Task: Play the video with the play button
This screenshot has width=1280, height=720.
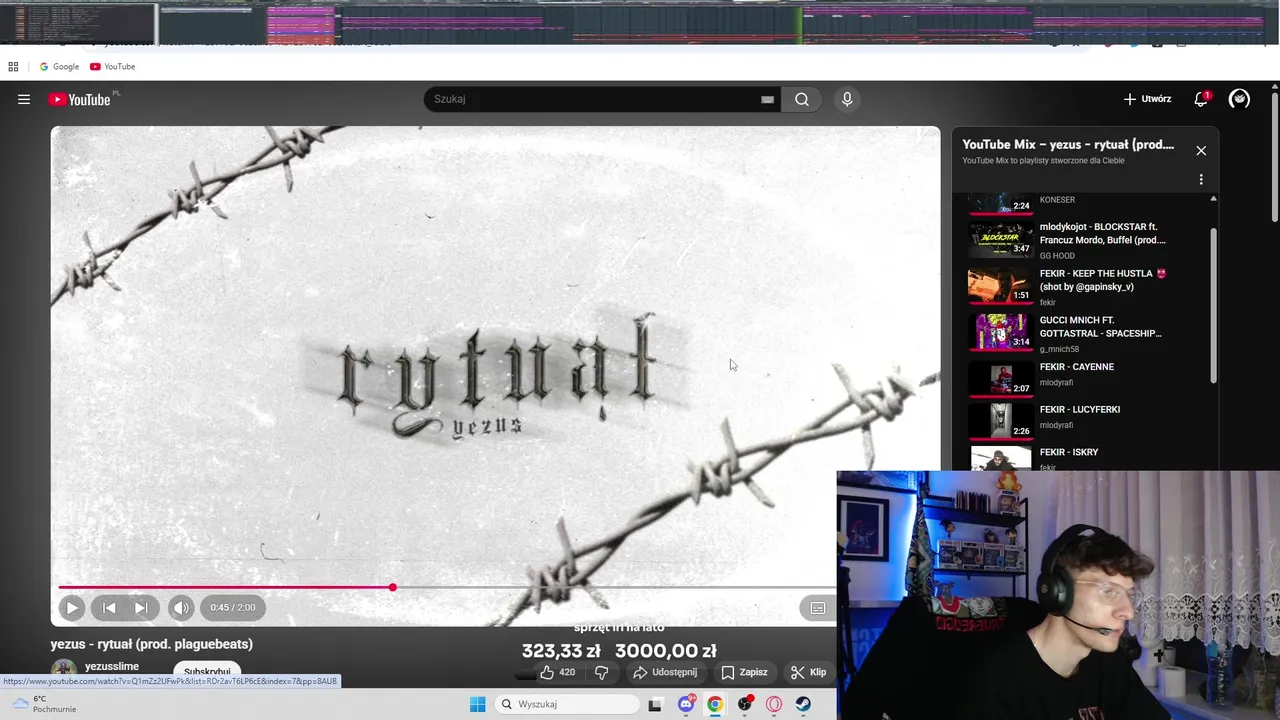Action: (x=72, y=607)
